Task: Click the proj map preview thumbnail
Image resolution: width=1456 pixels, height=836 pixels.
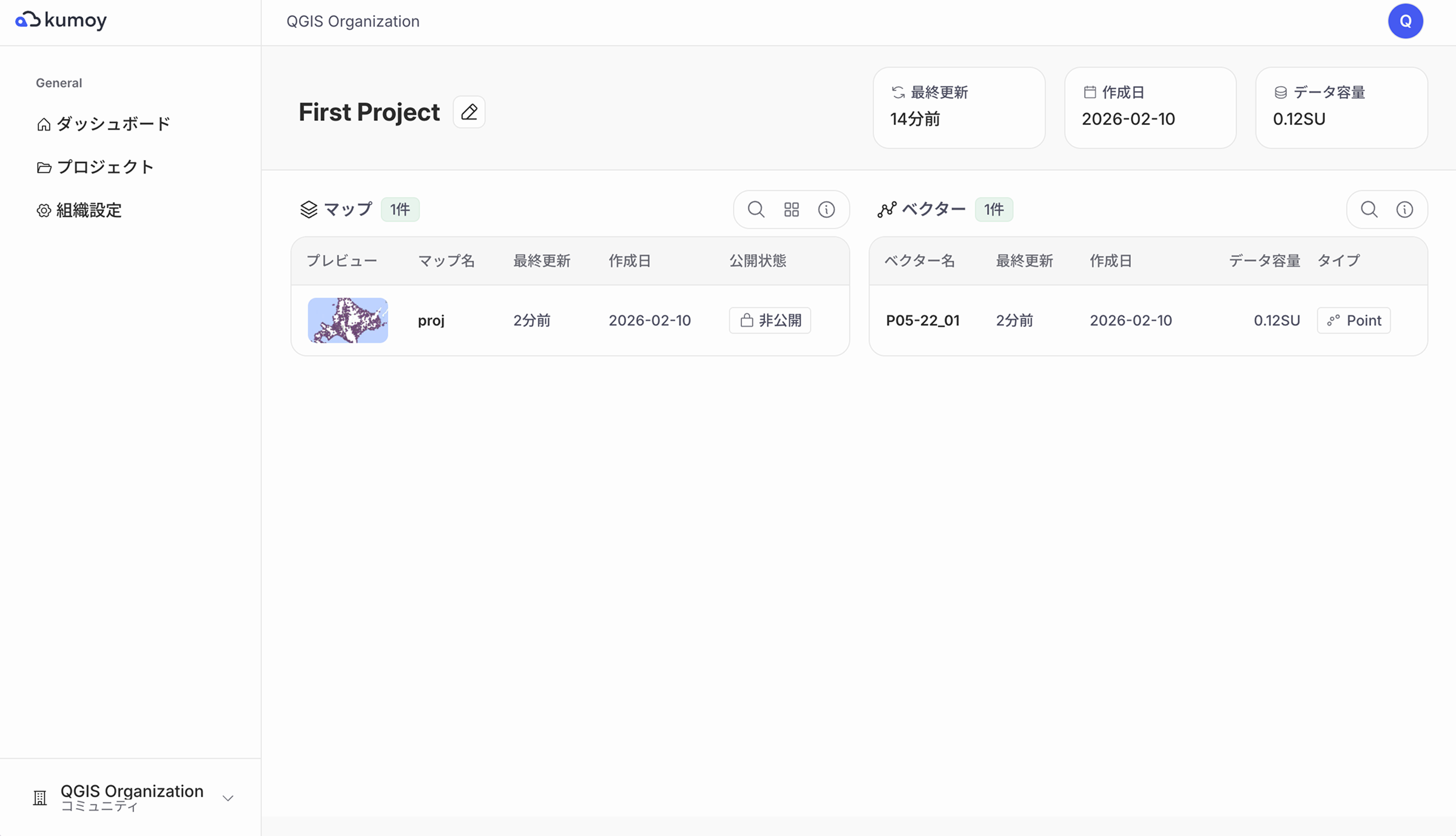Action: click(x=348, y=320)
